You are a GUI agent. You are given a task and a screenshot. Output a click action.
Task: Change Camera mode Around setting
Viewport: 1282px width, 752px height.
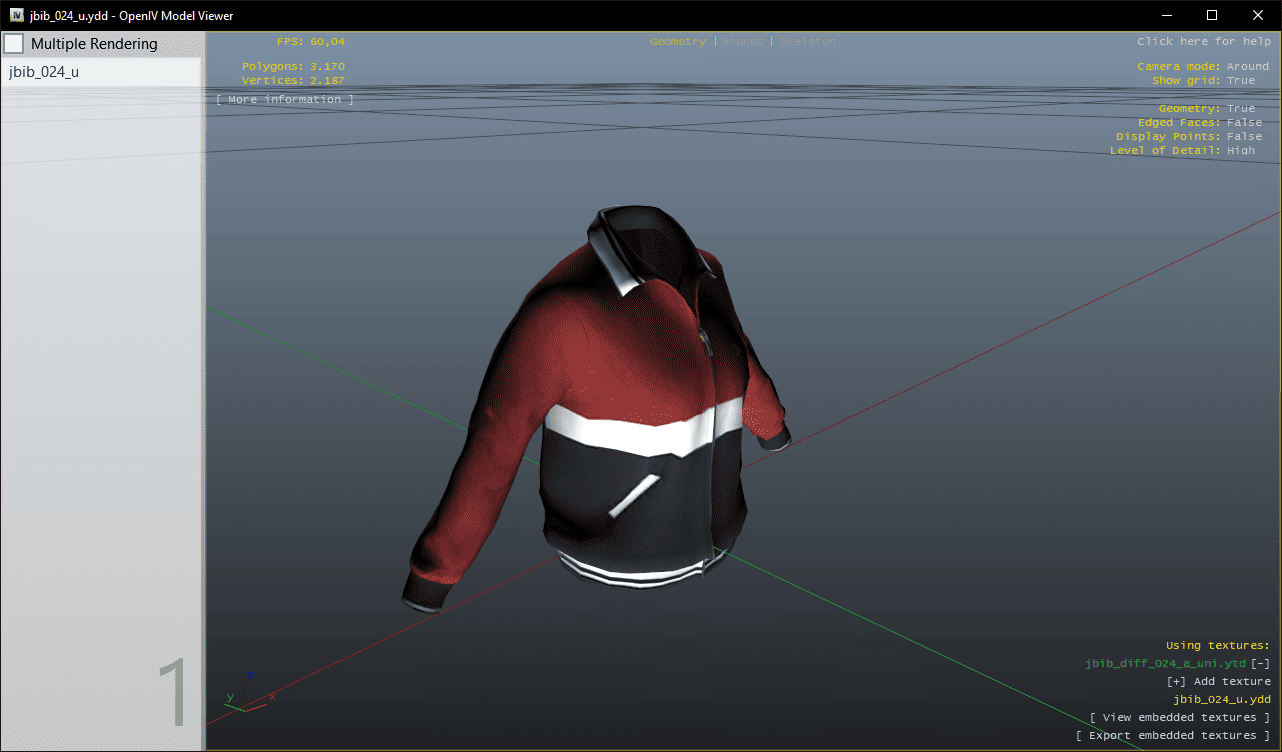[x=1247, y=66]
